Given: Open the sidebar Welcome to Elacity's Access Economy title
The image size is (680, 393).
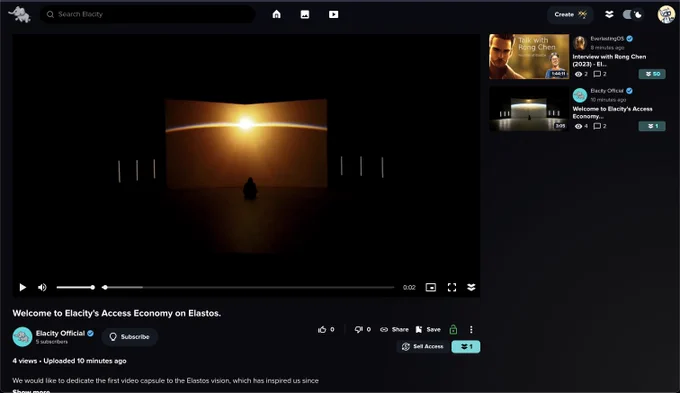Looking at the screenshot, I should click(612, 112).
